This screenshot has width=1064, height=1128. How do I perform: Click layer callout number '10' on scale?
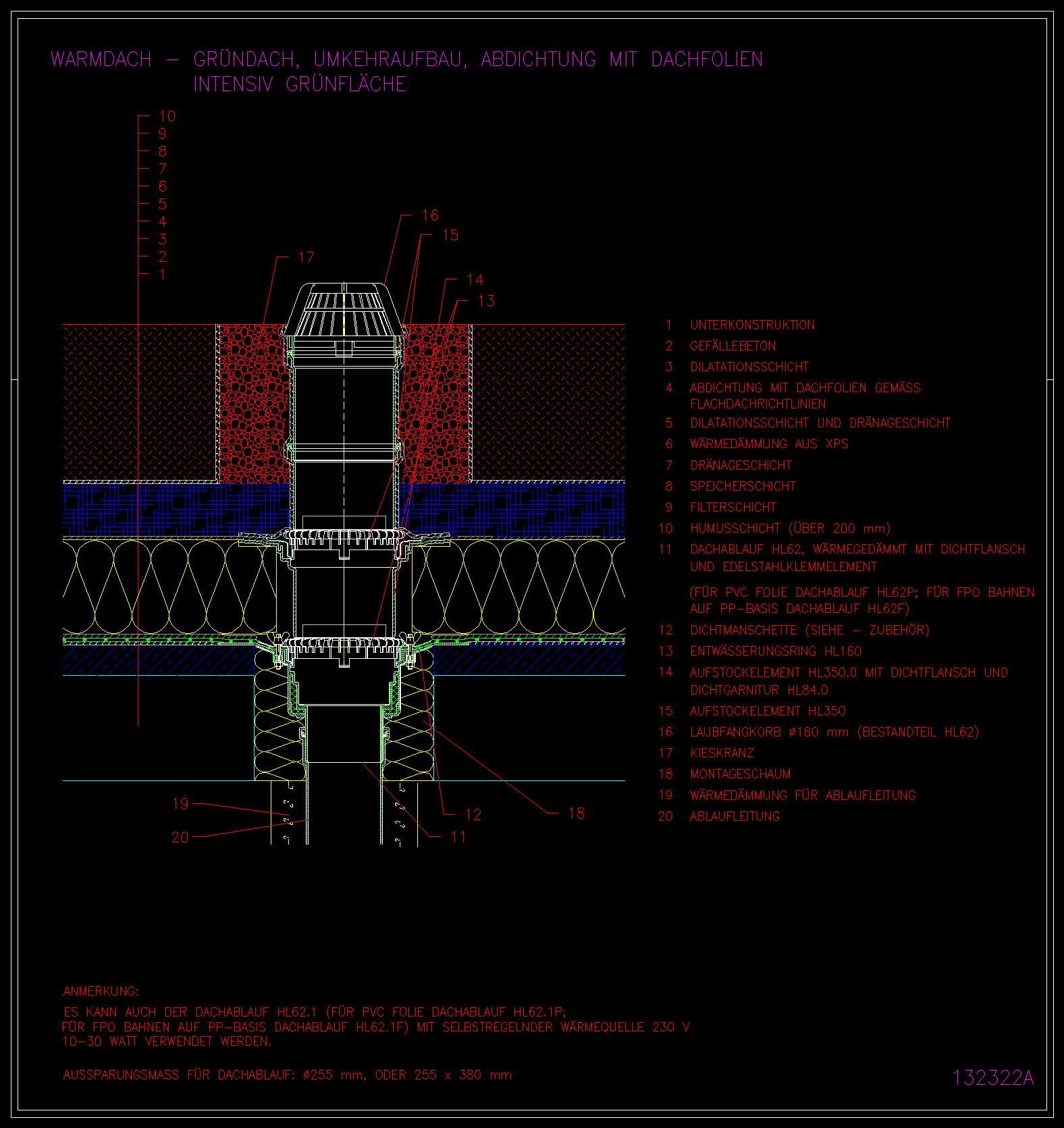[167, 116]
